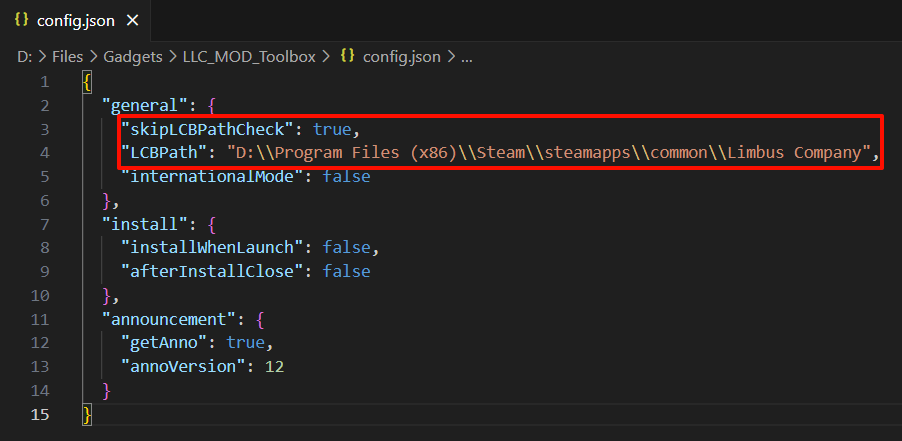Click the "install" key on line 7
The height and width of the screenshot is (441, 902).
pos(139,224)
